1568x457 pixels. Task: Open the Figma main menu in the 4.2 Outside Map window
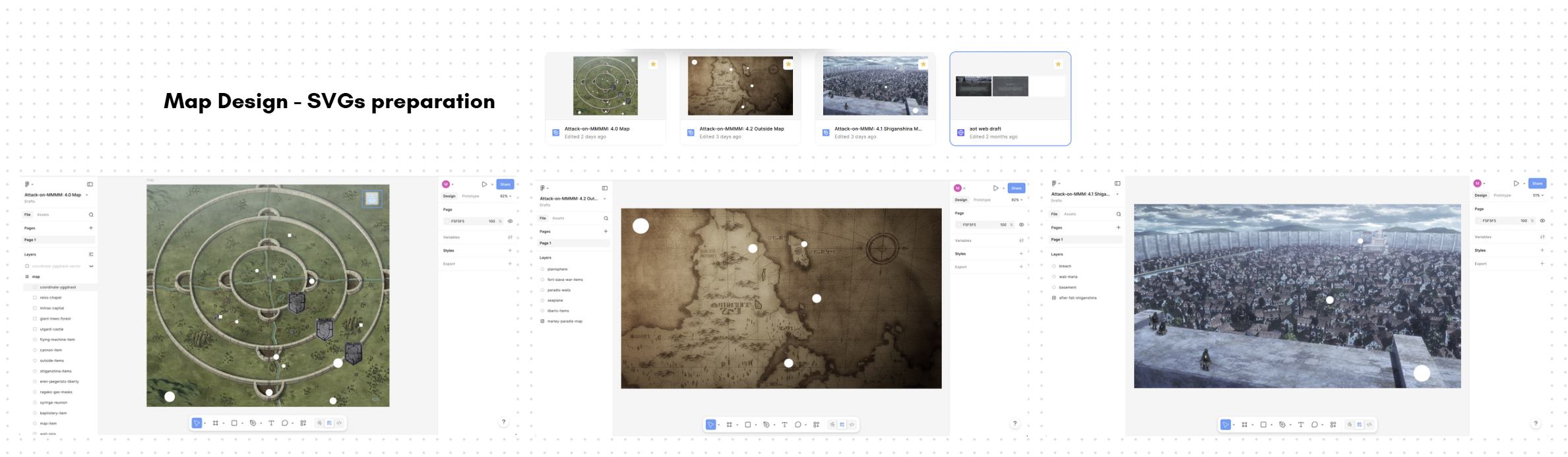[x=544, y=188]
